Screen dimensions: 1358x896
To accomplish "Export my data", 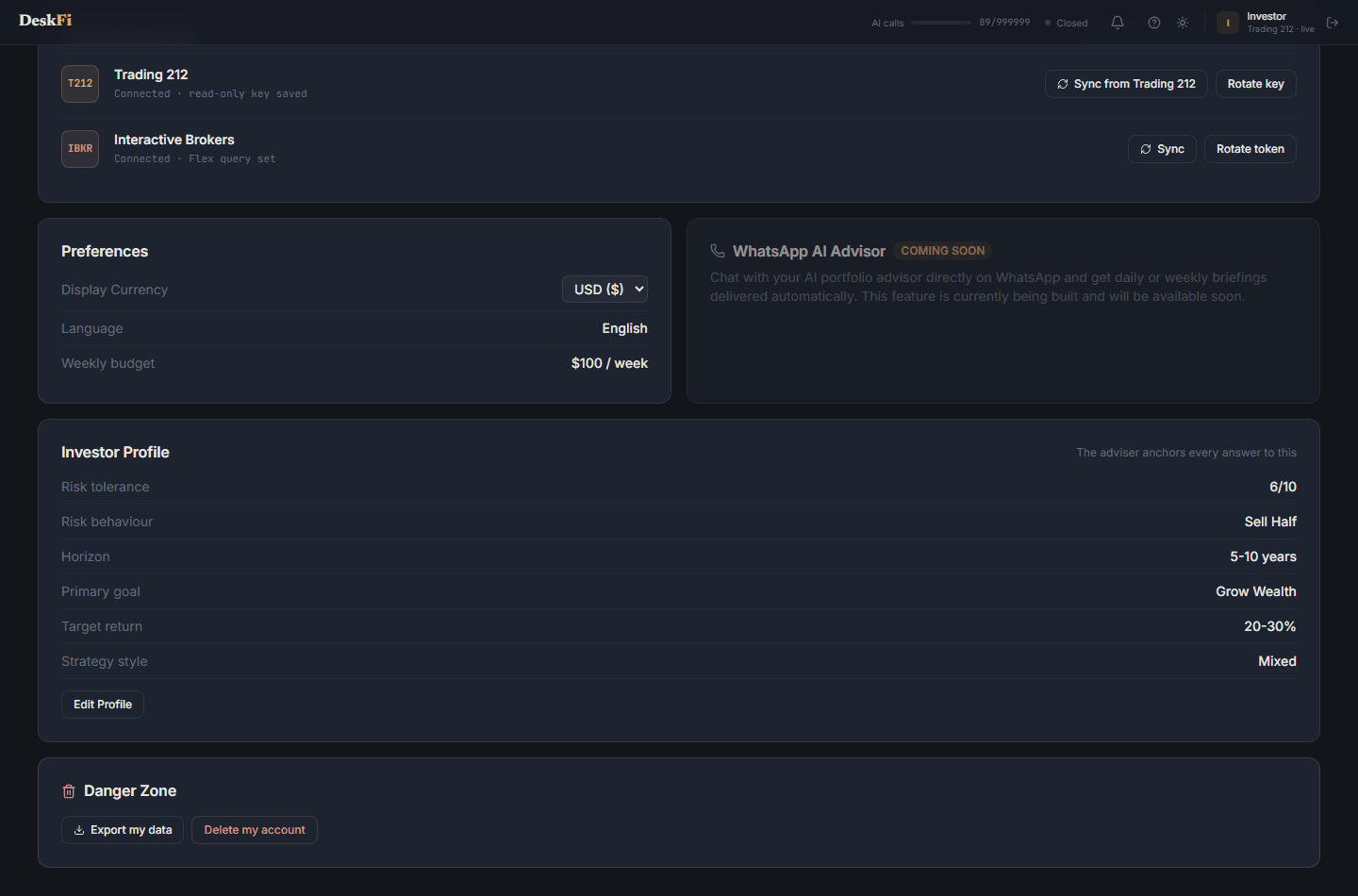I will coord(123,830).
